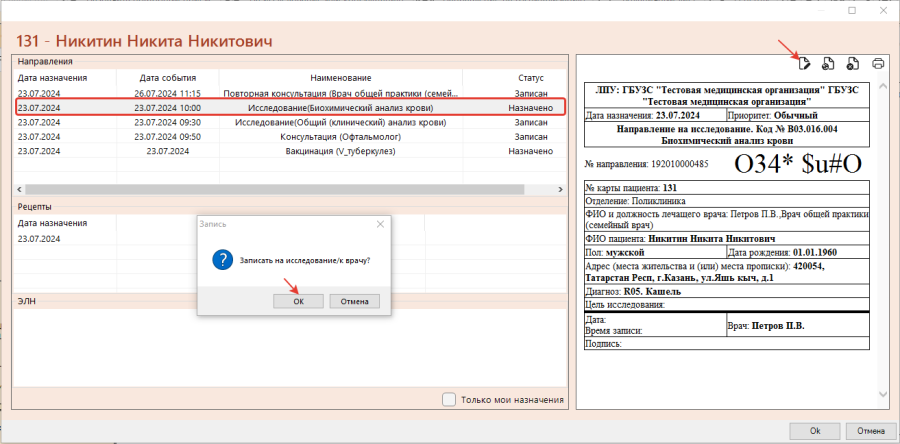Select the Биохимический анализ крови row
Viewport: 900px width, 444px height.
(290, 107)
